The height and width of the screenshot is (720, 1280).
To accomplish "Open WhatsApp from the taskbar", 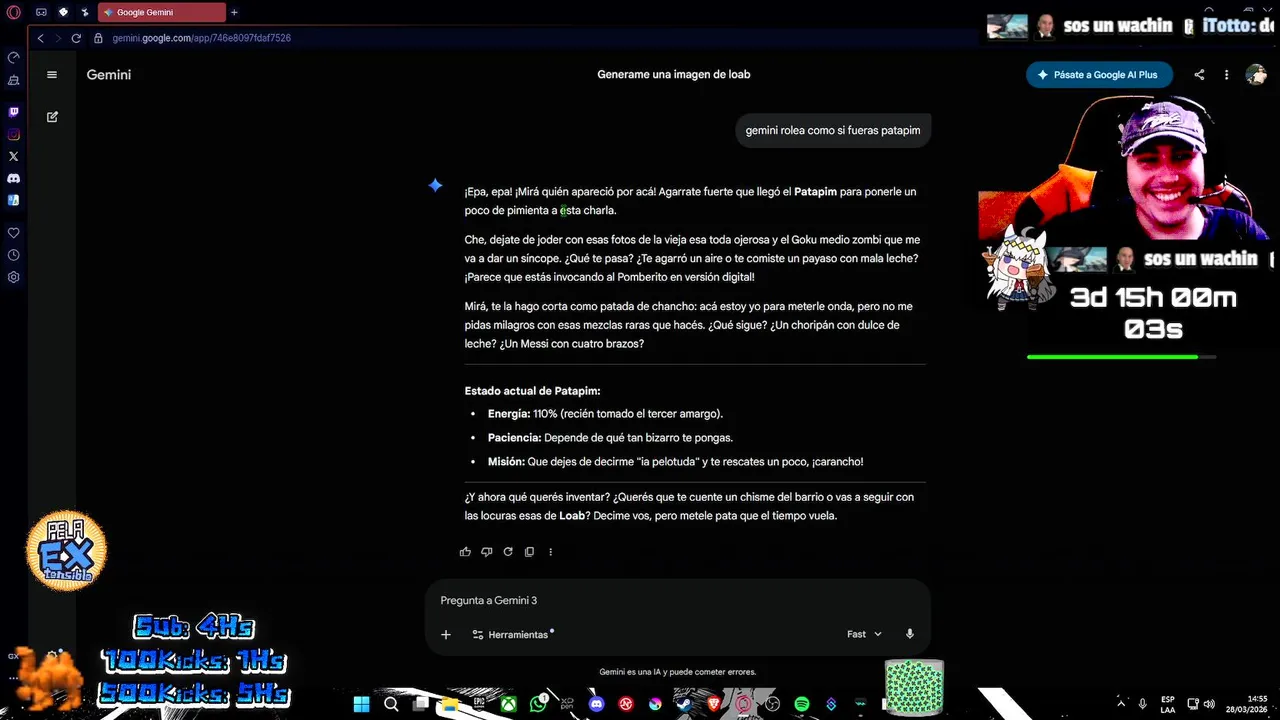I will click(538, 704).
